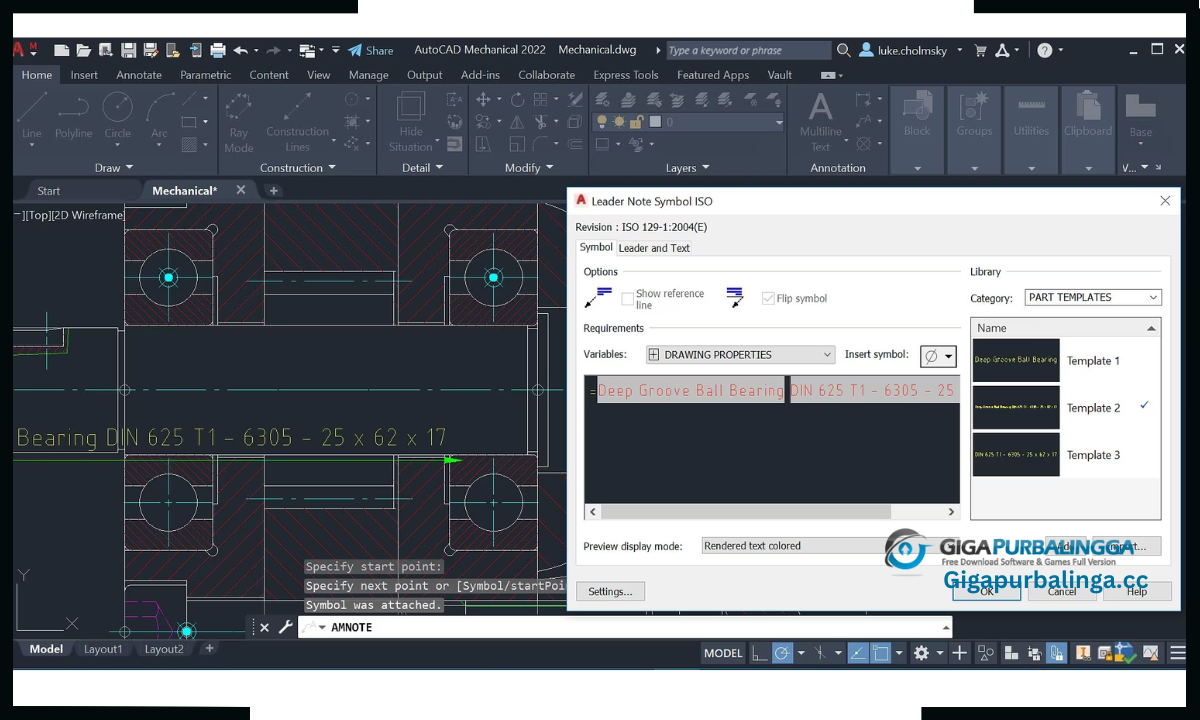Open the Insert symbol dropdown
Image resolution: width=1200 pixels, height=720 pixels.
point(939,355)
